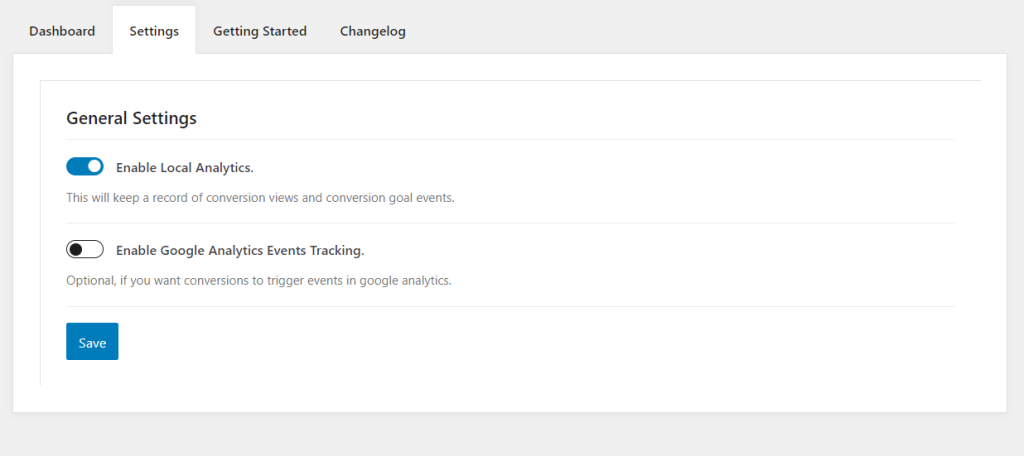The height and width of the screenshot is (456, 1024).
Task: Disable the Local Analytics toggle switch
Action: [x=85, y=167]
